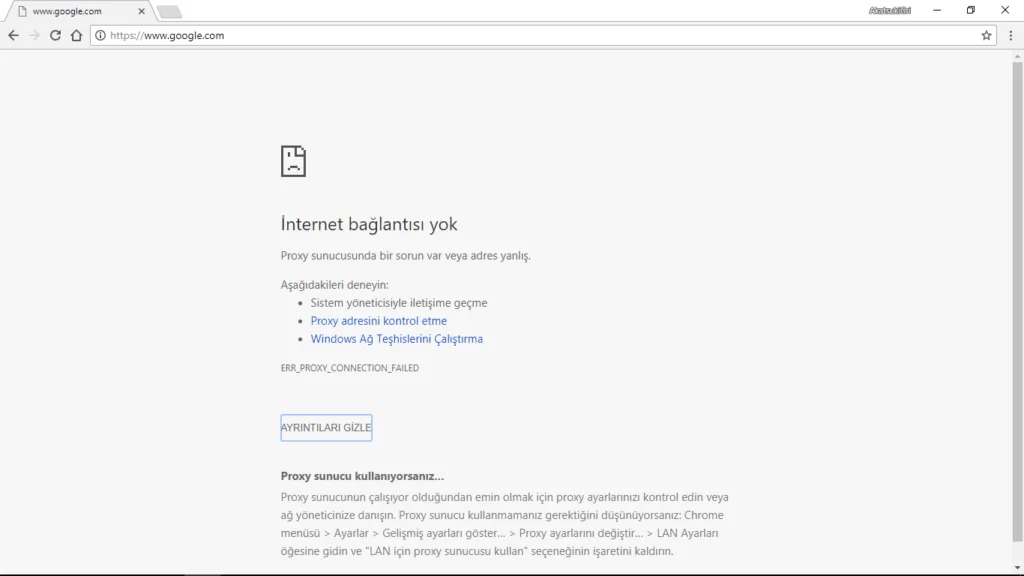Click the ERR_PROXY_CONNECTION_FAILED error code text
This screenshot has height=576, width=1024.
[350, 368]
